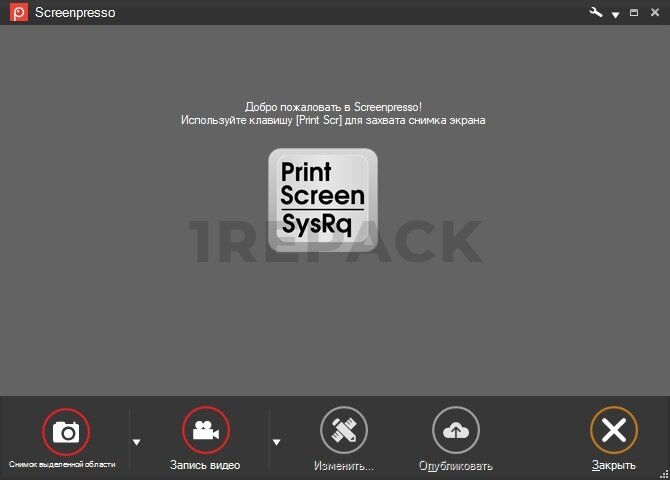Click the 'Запись видео' label
670x480 pixels.
pos(205,465)
